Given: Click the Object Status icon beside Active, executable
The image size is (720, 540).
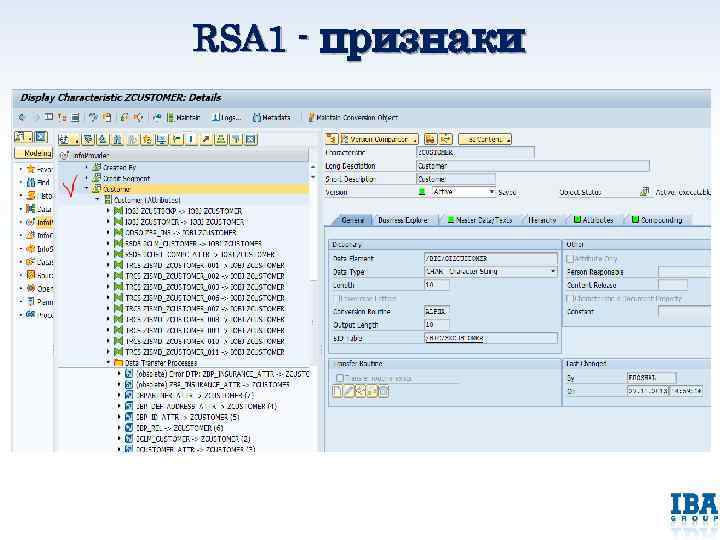Looking at the screenshot, I should [645, 192].
